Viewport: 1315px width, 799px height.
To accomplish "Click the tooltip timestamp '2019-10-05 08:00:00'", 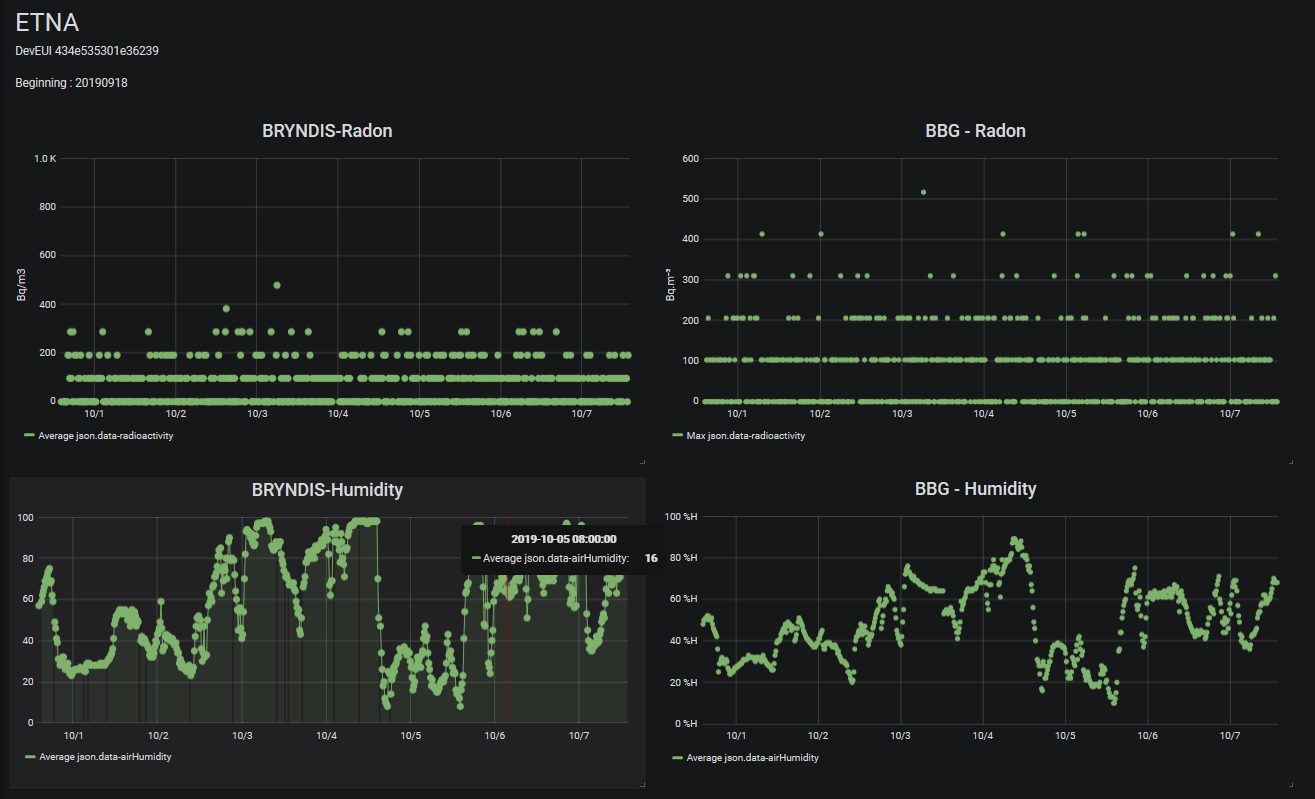I will click(563, 539).
